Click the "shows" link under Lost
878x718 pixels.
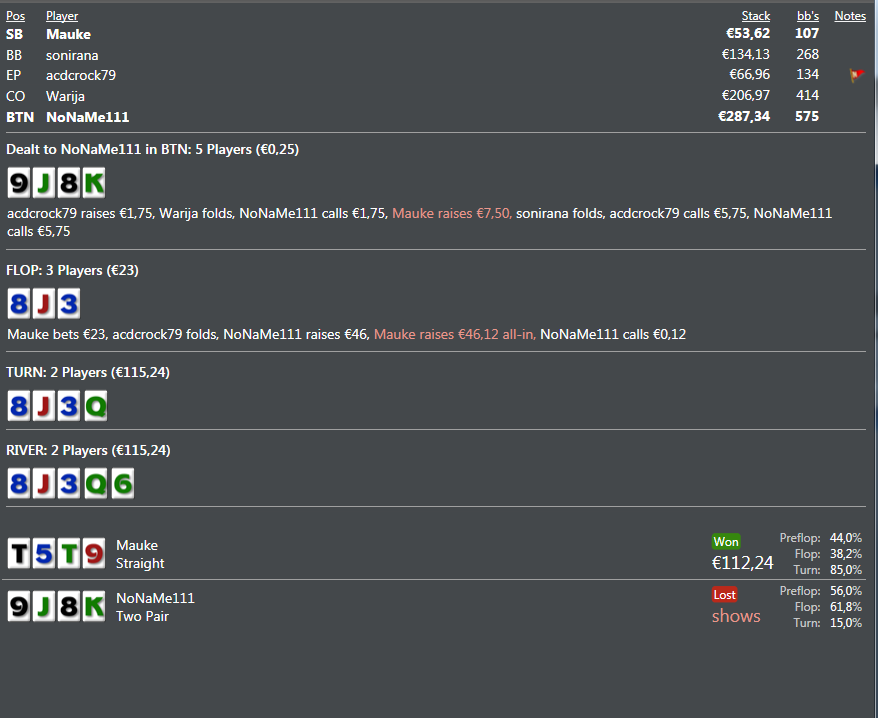click(x=736, y=616)
